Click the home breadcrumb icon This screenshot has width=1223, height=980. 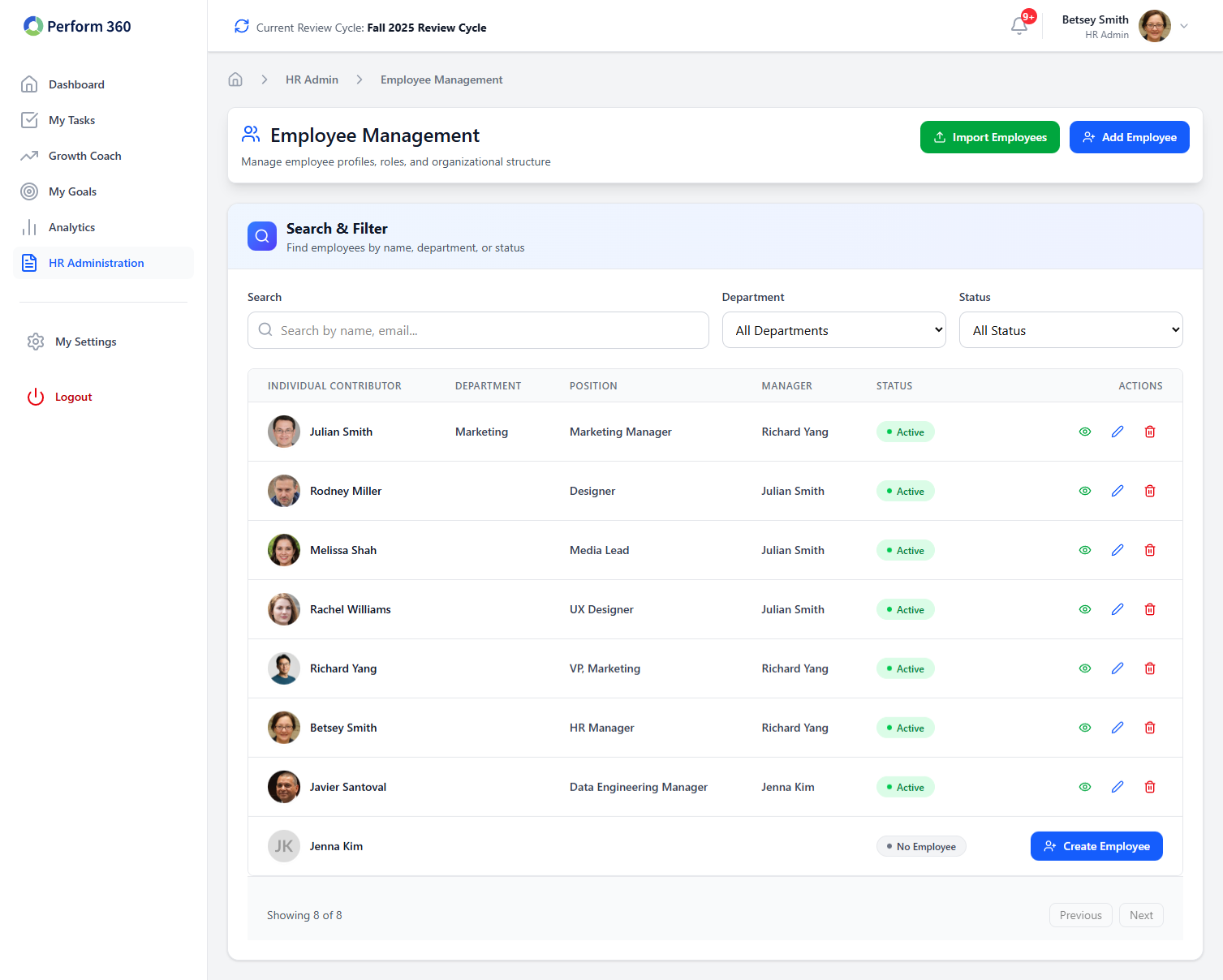(235, 80)
